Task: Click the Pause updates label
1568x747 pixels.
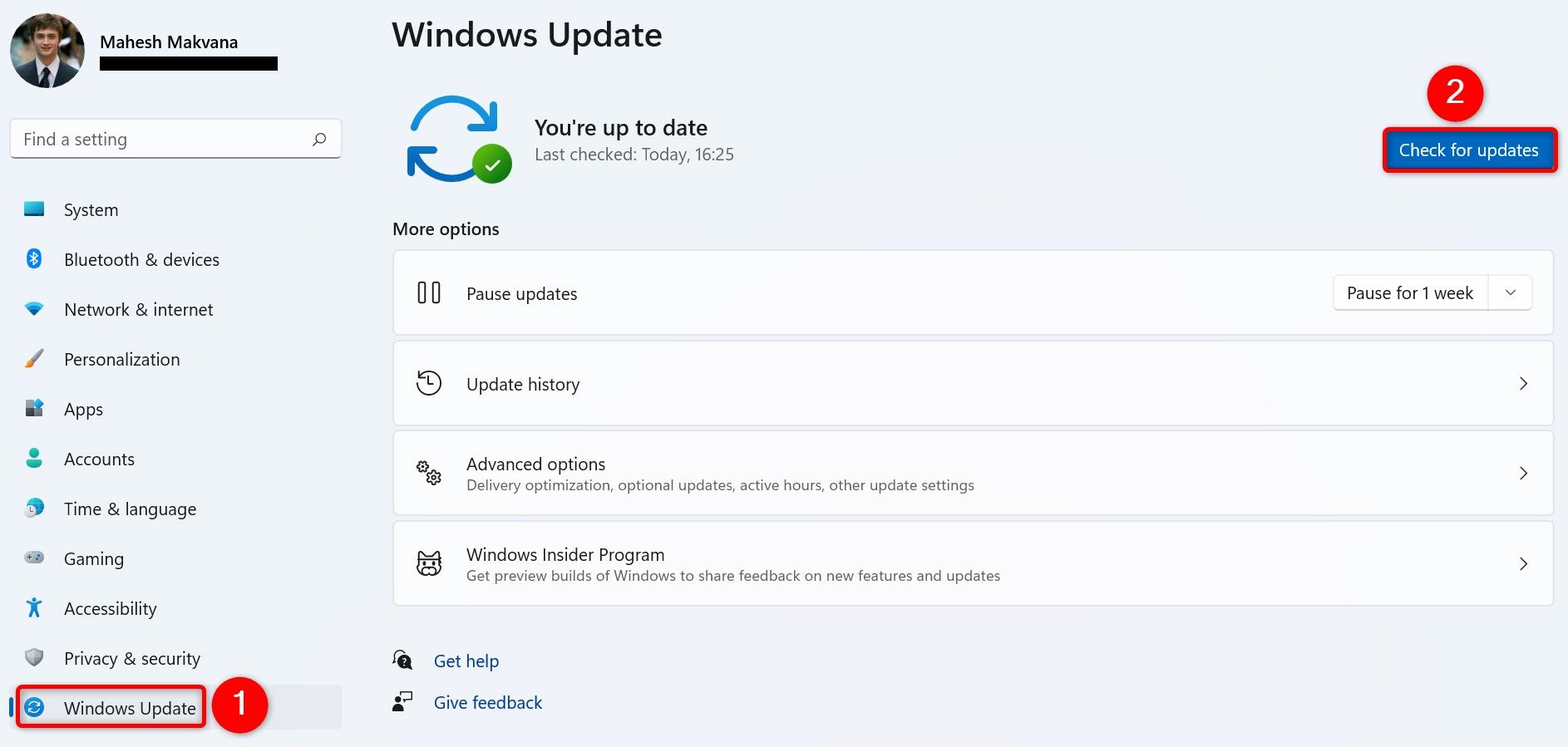Action: click(522, 293)
